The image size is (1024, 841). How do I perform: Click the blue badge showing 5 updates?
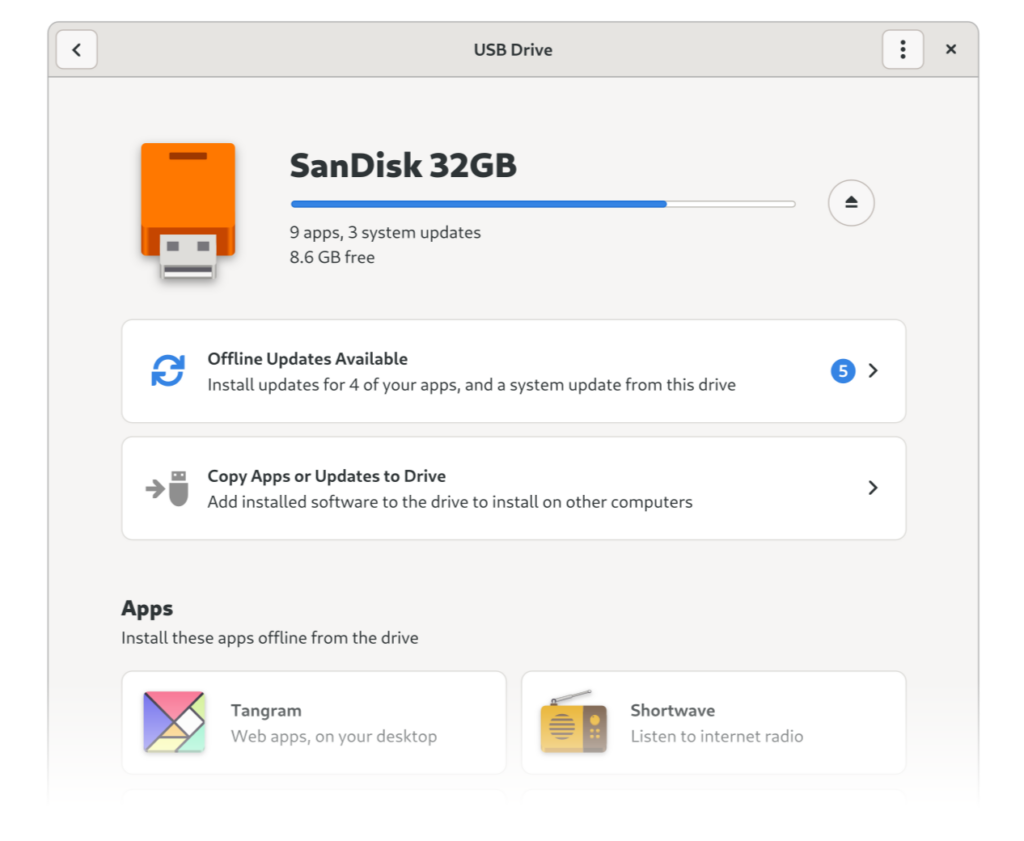[x=842, y=371]
